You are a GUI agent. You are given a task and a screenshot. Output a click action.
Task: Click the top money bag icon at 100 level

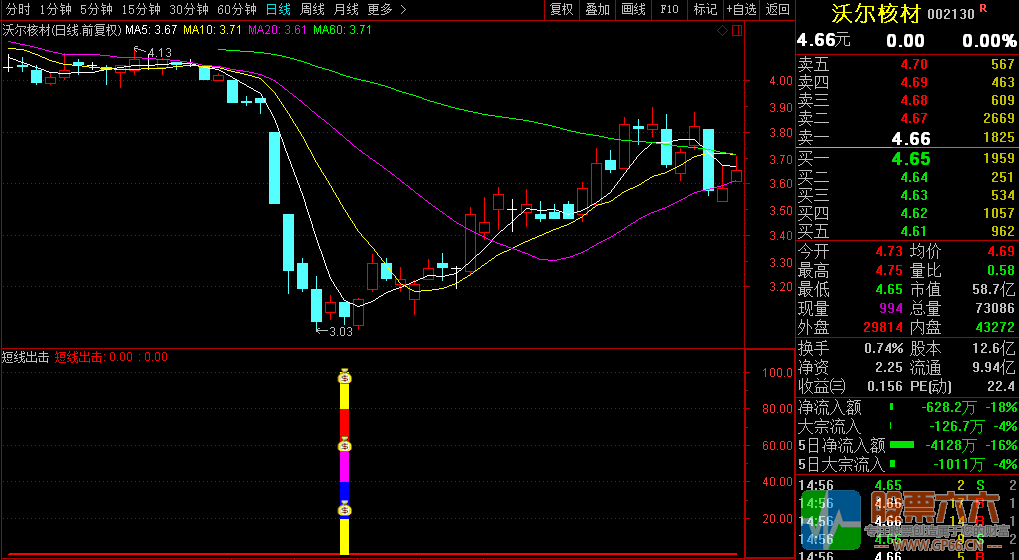[345, 377]
